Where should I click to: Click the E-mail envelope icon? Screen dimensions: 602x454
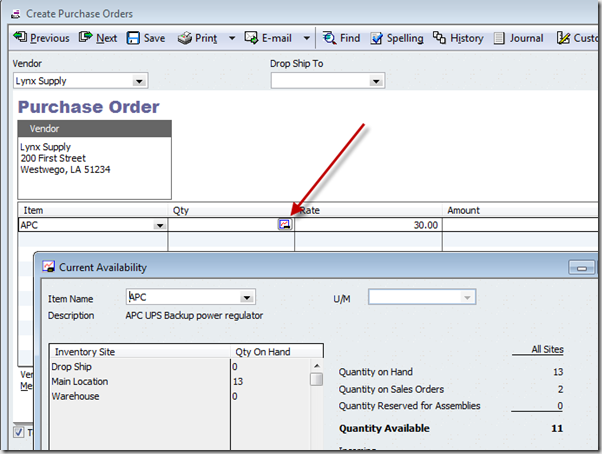coord(251,38)
